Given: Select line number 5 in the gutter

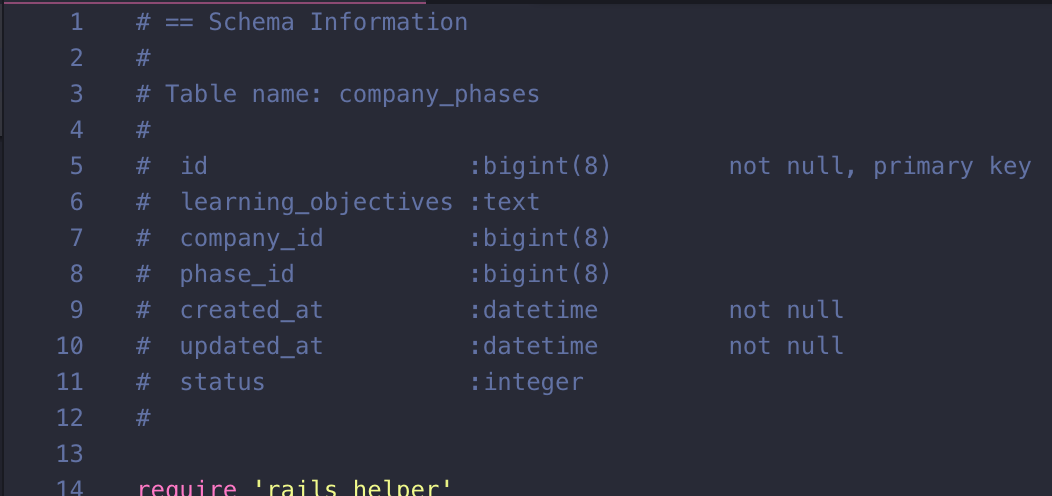Looking at the screenshot, I should 76,166.
